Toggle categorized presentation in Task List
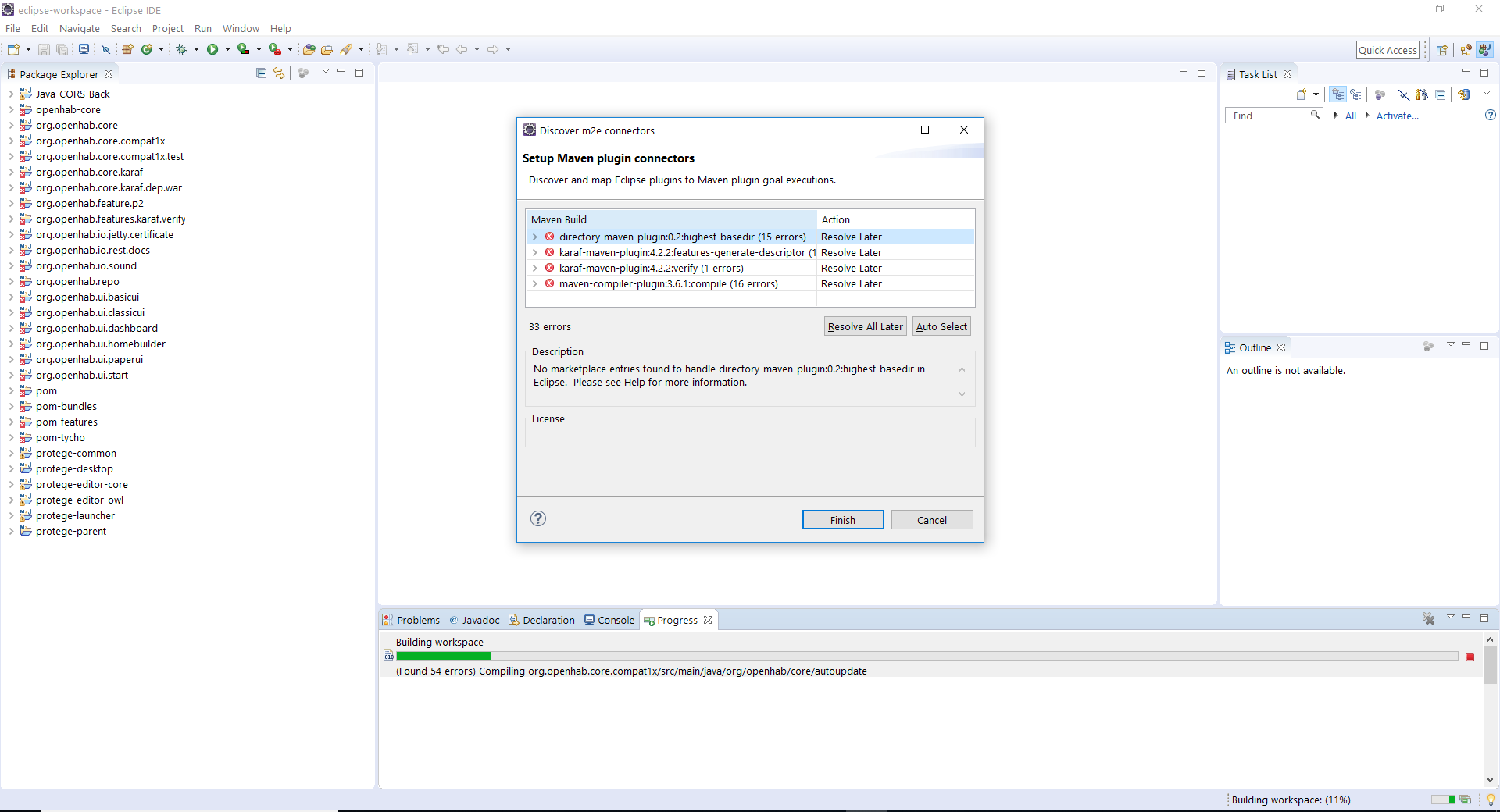 pos(1339,94)
